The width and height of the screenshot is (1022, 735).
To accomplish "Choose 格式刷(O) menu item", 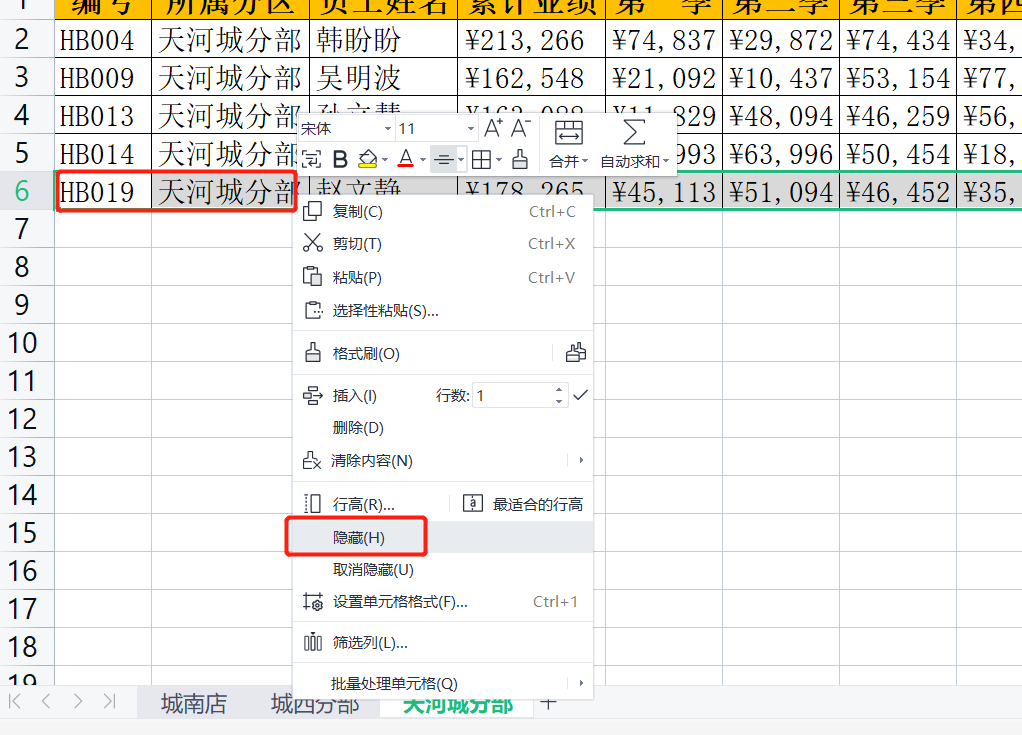I will [x=422, y=353].
